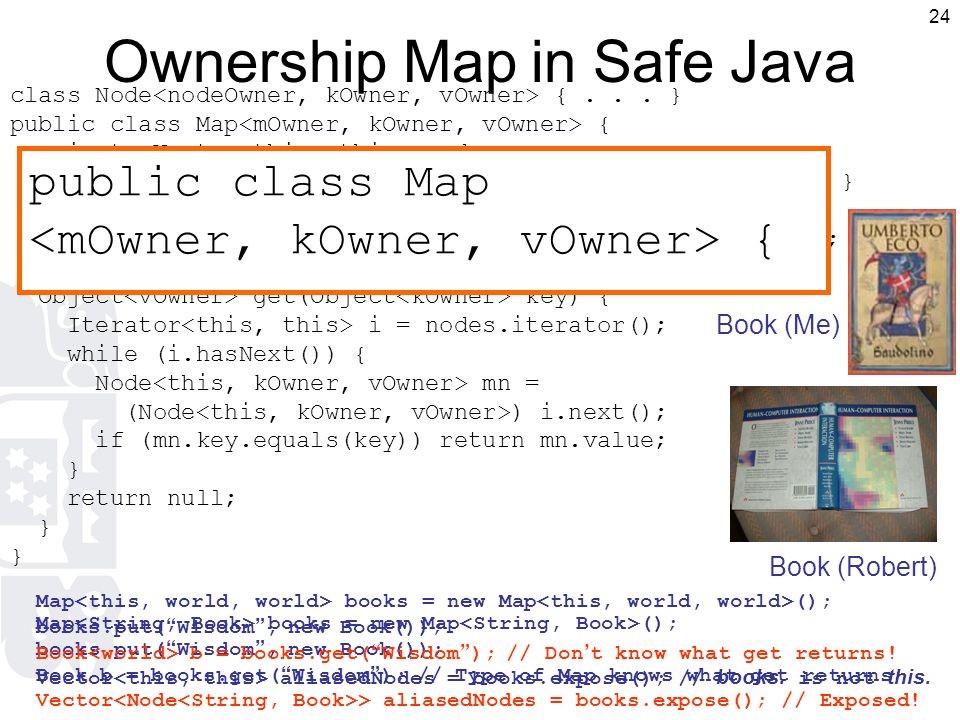Click the small "public class Map<mOwner, kOwner, vOwner> {" line above callout

click(x=309, y=125)
